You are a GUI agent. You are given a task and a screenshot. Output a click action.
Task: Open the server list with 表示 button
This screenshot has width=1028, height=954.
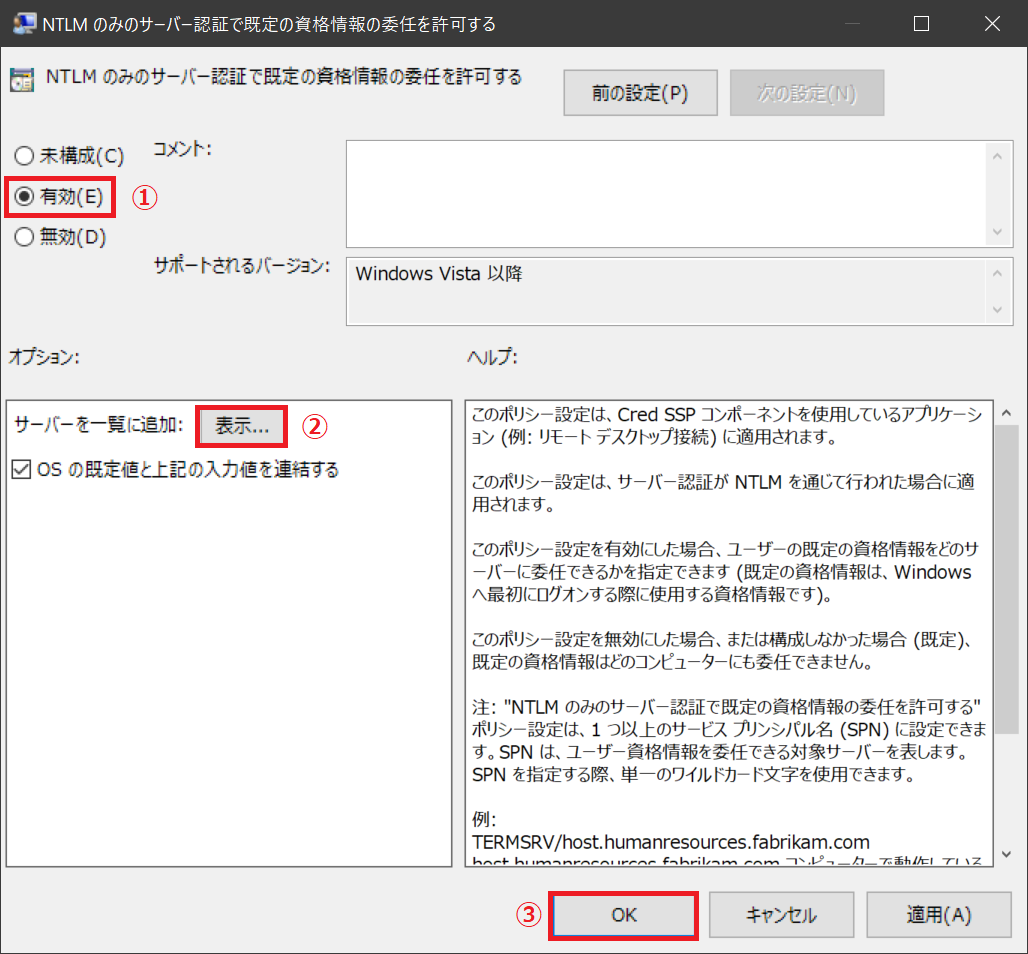241,426
